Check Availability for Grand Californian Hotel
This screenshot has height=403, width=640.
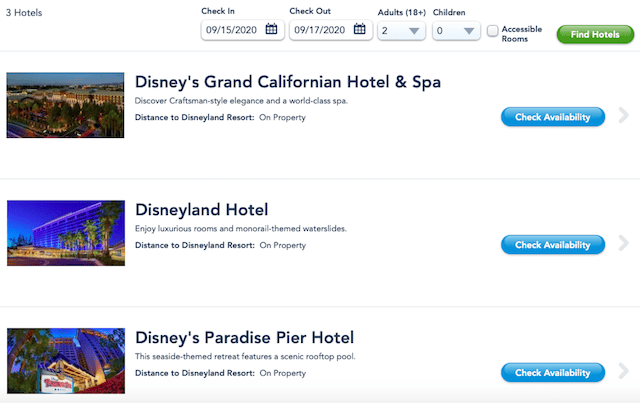[553, 117]
